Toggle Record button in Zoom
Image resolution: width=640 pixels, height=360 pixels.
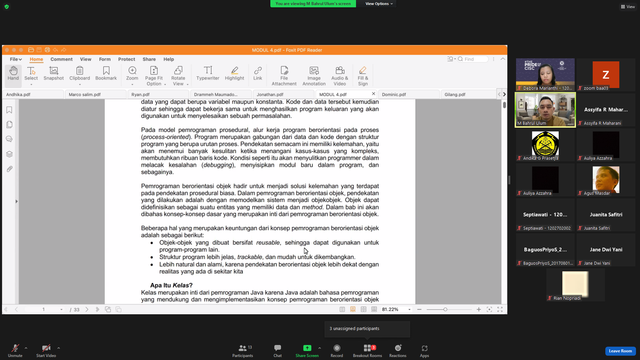337,351
